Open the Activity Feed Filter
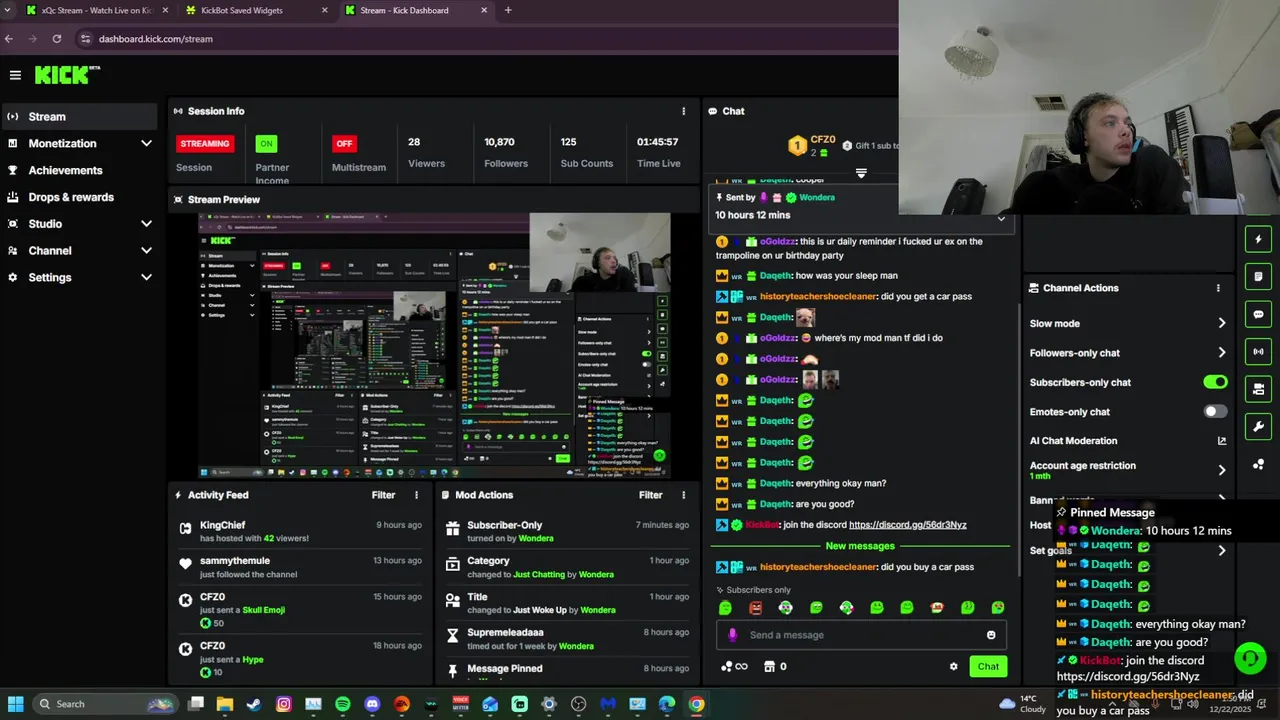Viewport: 1280px width, 720px height. pos(383,495)
